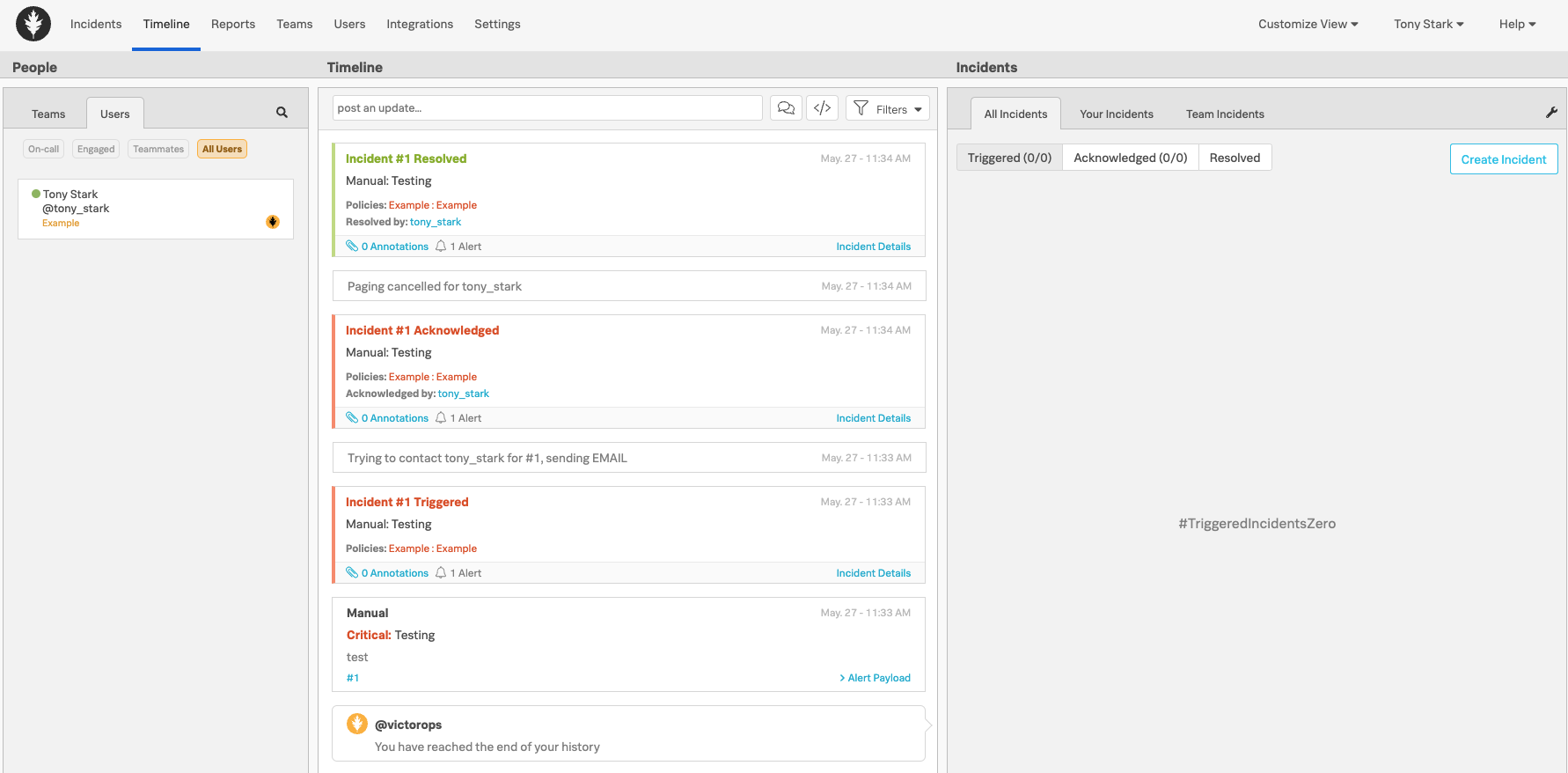Click the paperclip icon in the Incident #1 Acknowledged card
This screenshot has width=1568, height=773.
point(352,418)
